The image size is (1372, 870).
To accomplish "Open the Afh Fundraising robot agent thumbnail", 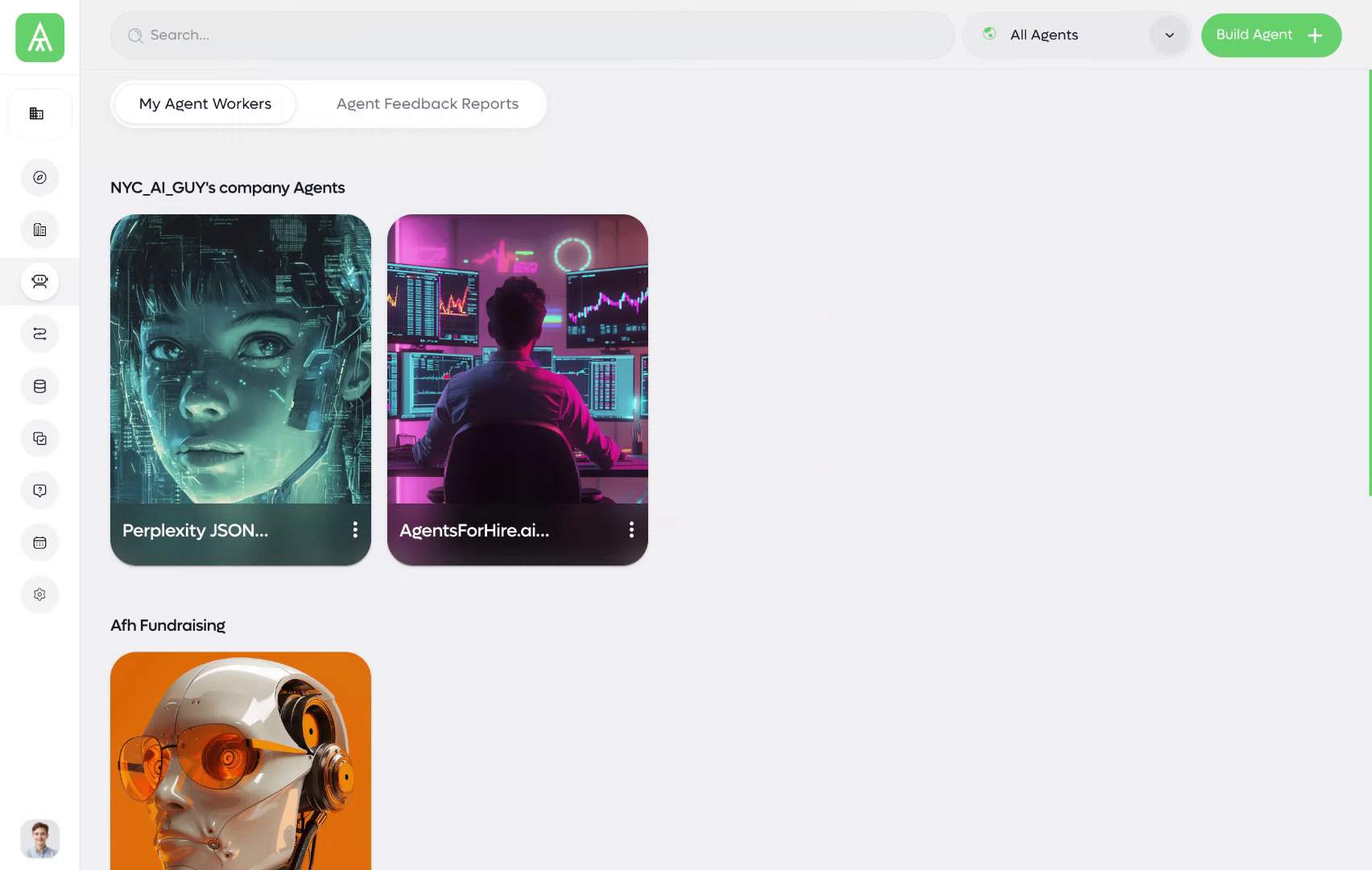I will click(241, 761).
